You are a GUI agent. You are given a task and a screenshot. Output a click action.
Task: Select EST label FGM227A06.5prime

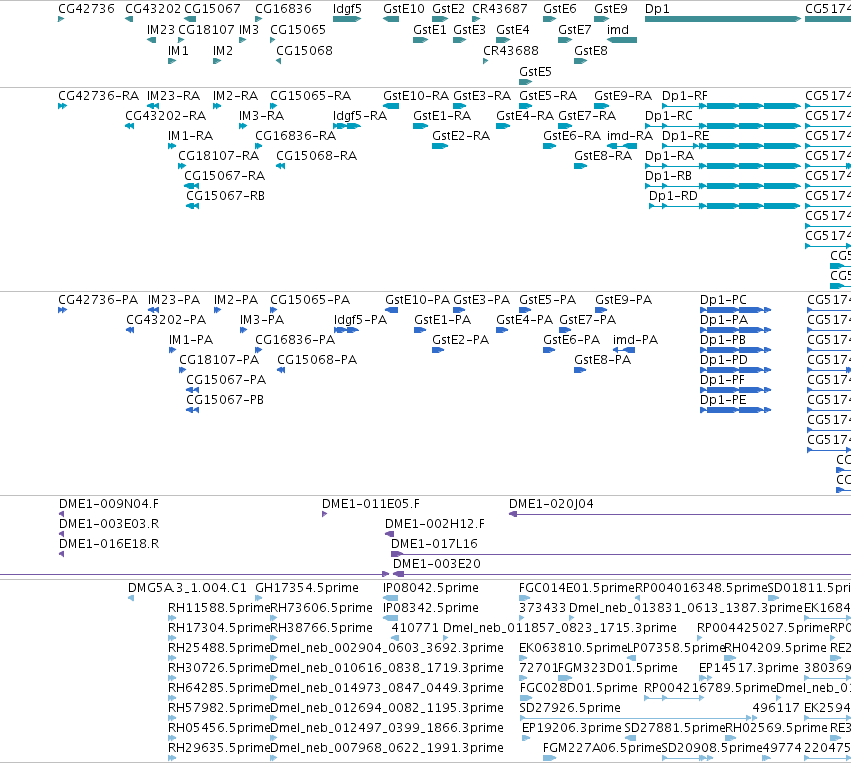602,748
